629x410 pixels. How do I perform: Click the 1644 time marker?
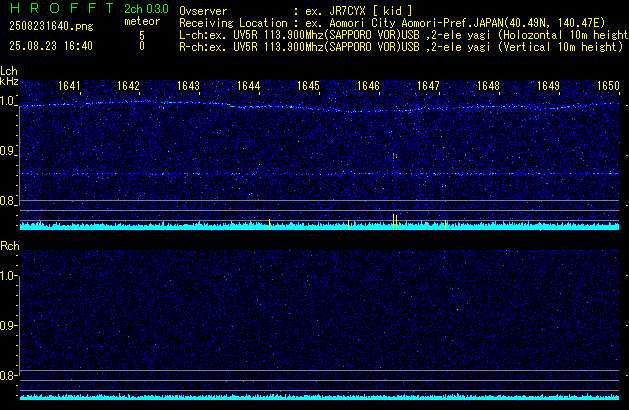tap(249, 86)
